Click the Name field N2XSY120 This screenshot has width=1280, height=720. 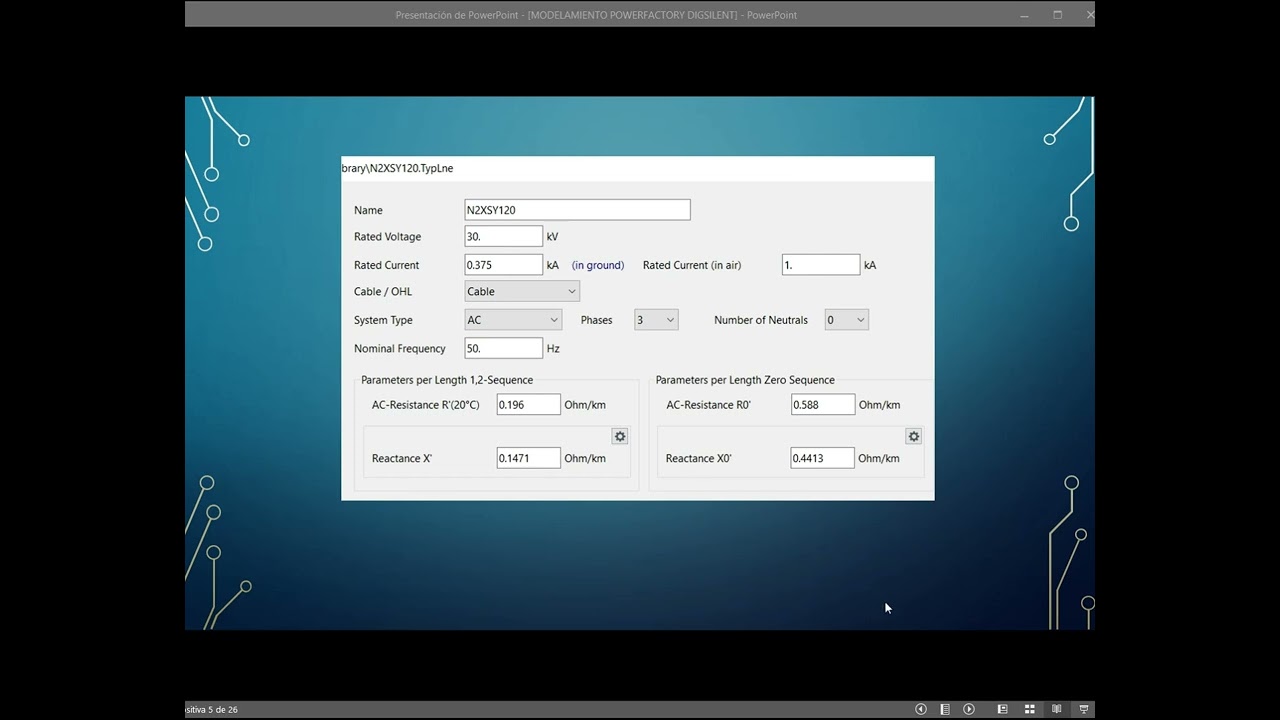click(577, 210)
